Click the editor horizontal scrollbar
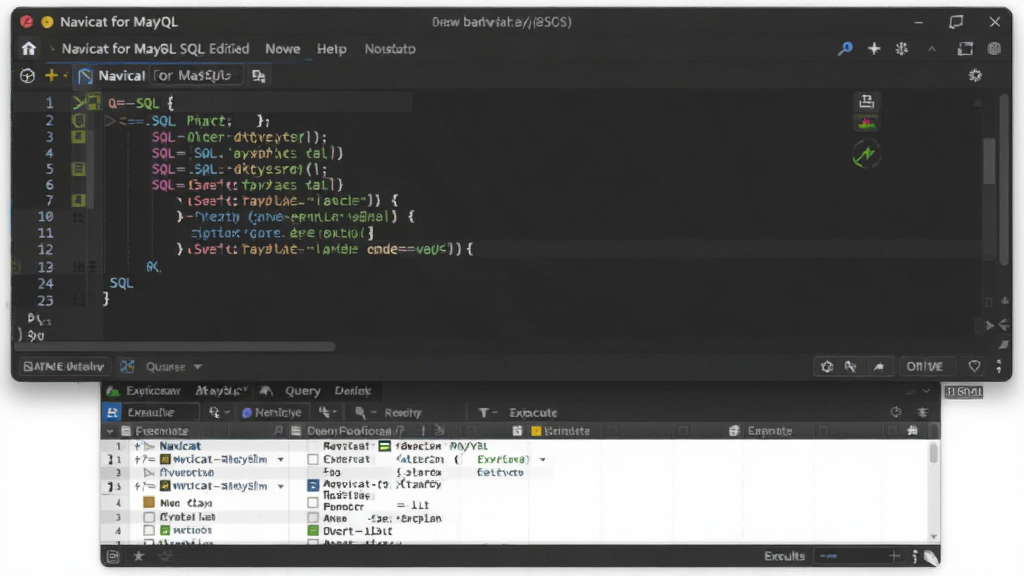 [x=175, y=346]
